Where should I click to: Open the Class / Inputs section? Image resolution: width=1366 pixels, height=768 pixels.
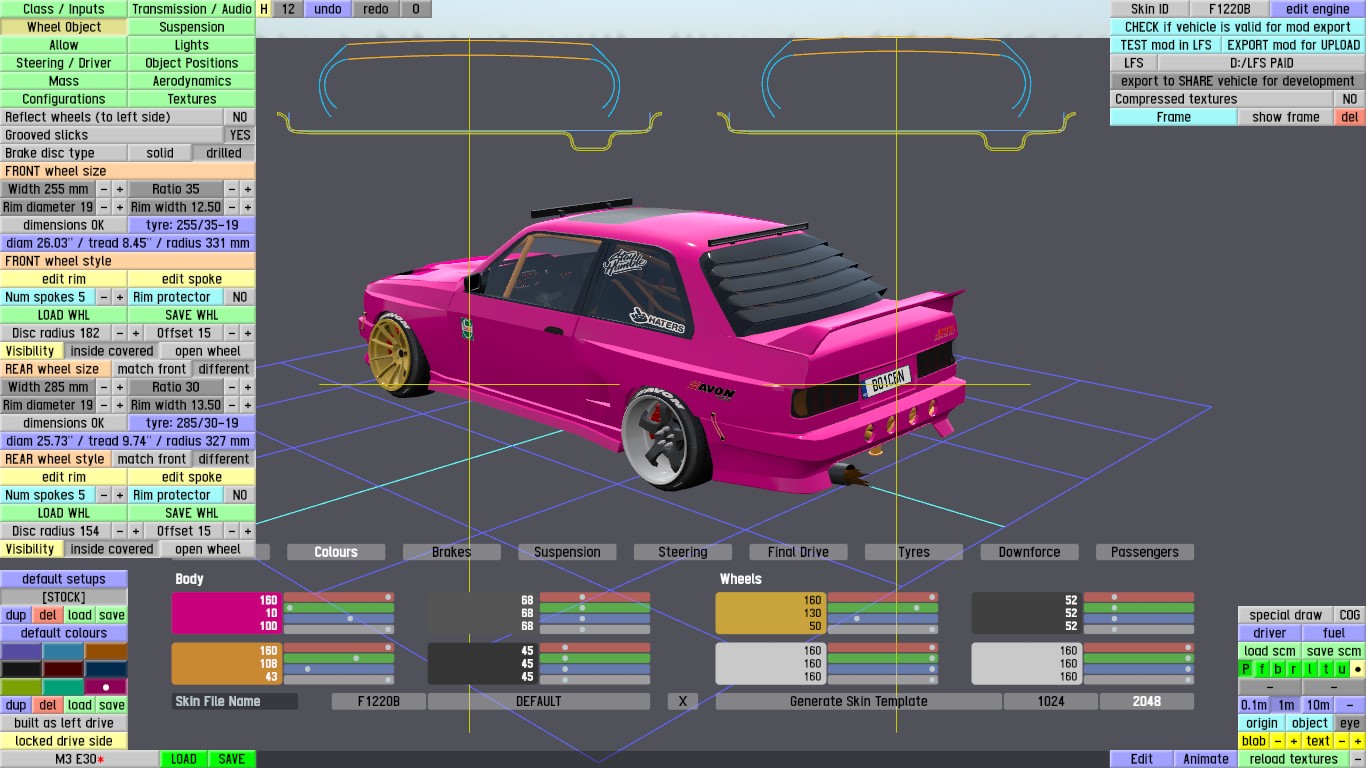click(64, 9)
